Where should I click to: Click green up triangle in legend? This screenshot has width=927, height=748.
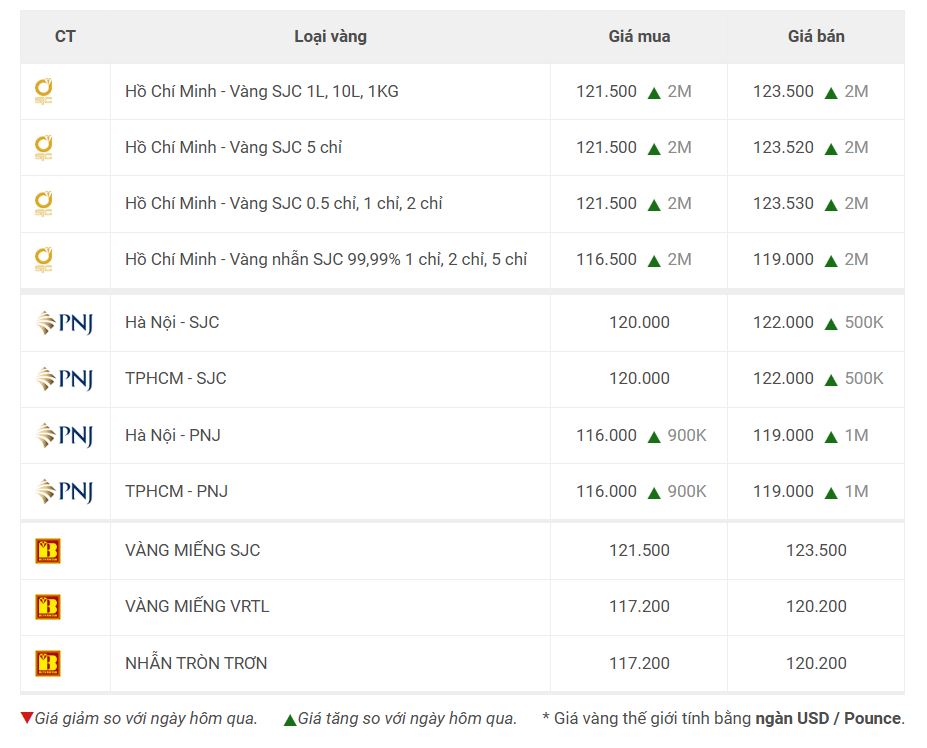pos(290,720)
